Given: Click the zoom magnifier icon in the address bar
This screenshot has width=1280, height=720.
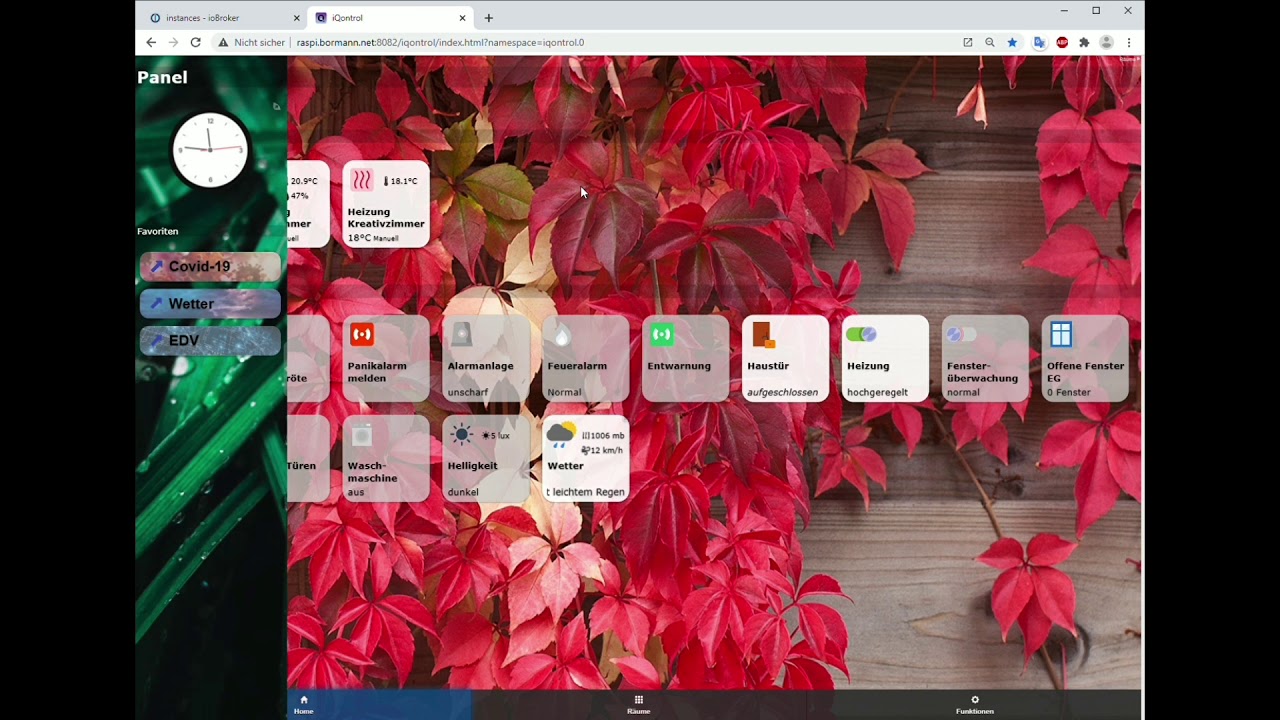Looking at the screenshot, I should click(989, 43).
